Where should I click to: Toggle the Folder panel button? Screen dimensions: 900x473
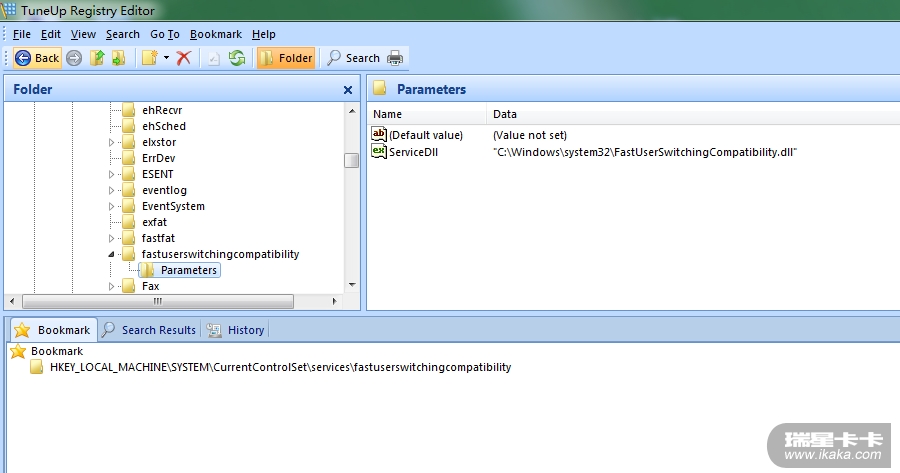point(286,58)
